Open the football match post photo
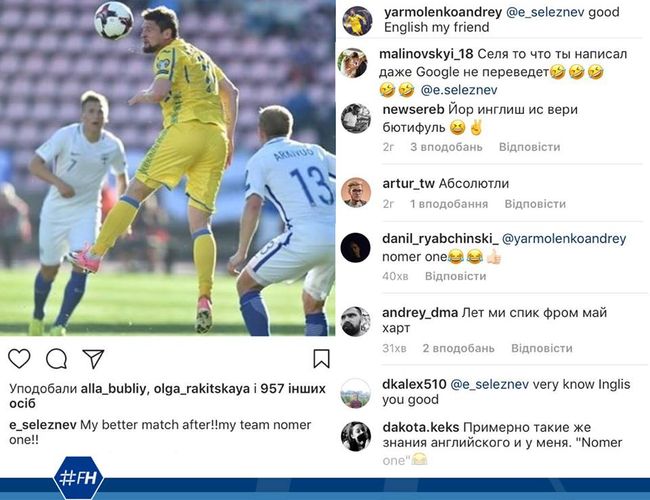 coord(167,167)
